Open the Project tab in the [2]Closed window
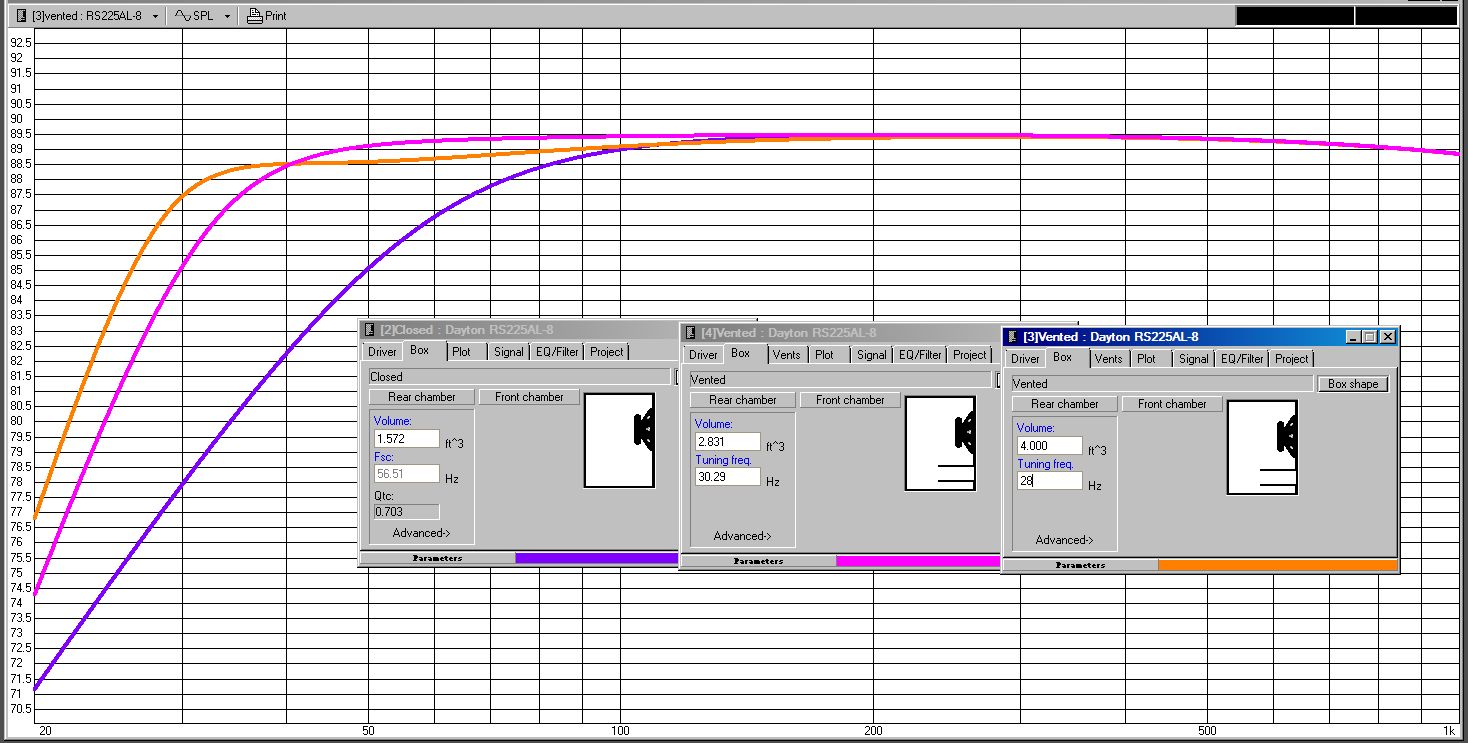Viewport: 1468px width, 743px height. tap(606, 352)
